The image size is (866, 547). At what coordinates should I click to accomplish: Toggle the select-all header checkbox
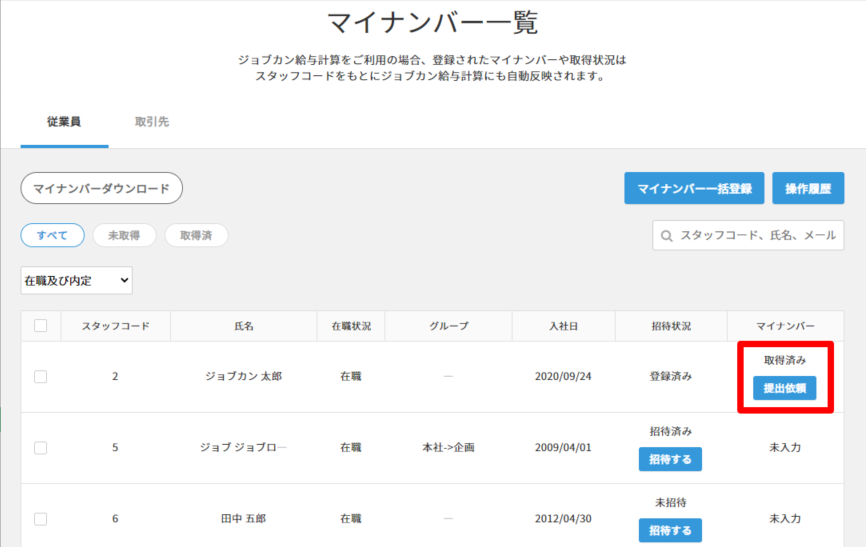coord(40,325)
